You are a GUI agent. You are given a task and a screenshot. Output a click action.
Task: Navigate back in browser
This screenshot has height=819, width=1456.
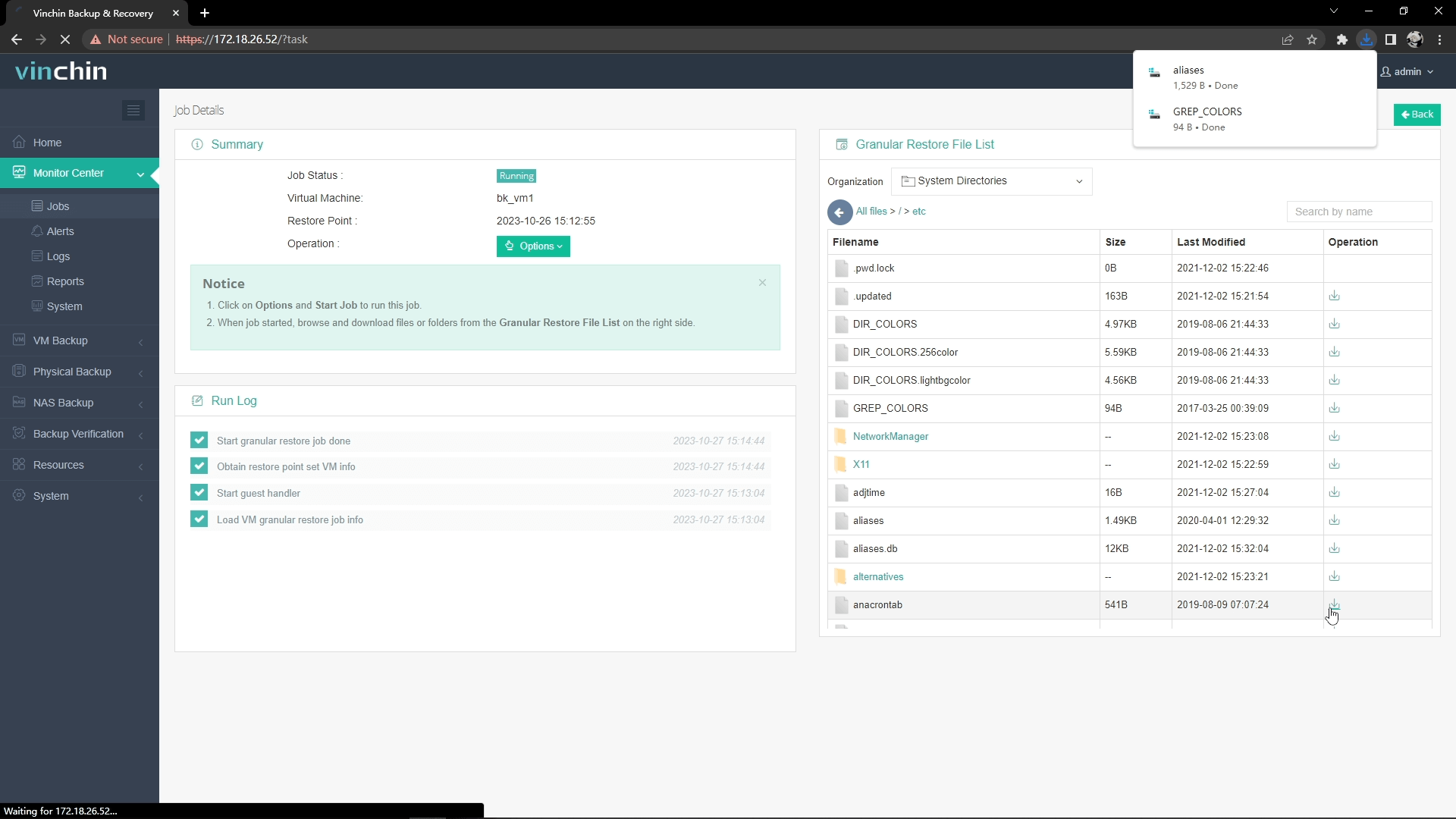point(17,39)
